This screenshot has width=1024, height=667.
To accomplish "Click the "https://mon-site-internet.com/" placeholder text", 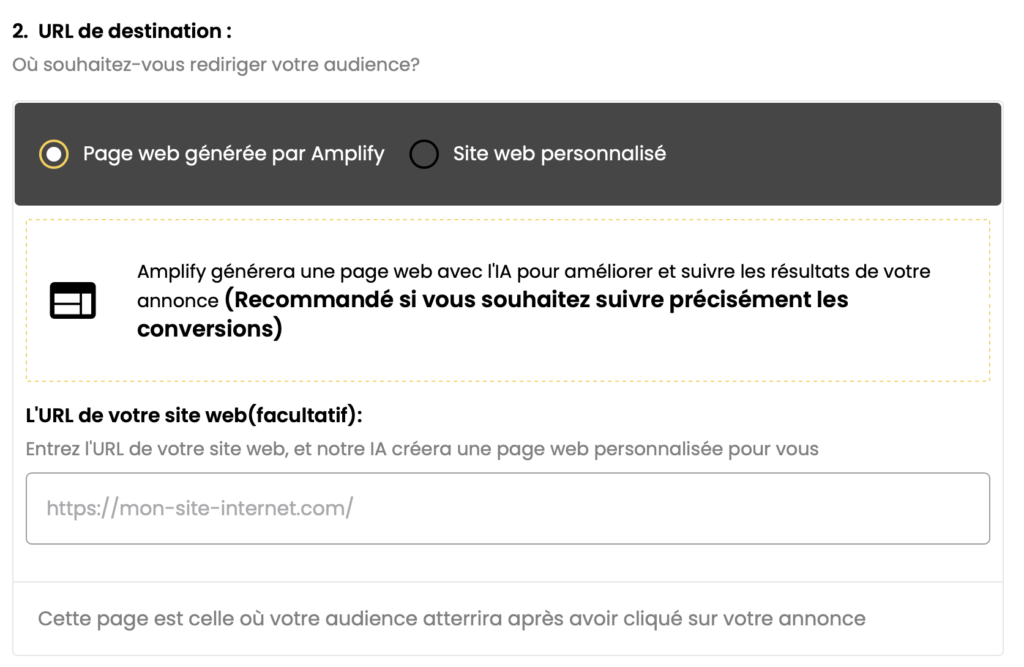I will pyautogui.click(x=200, y=509).
